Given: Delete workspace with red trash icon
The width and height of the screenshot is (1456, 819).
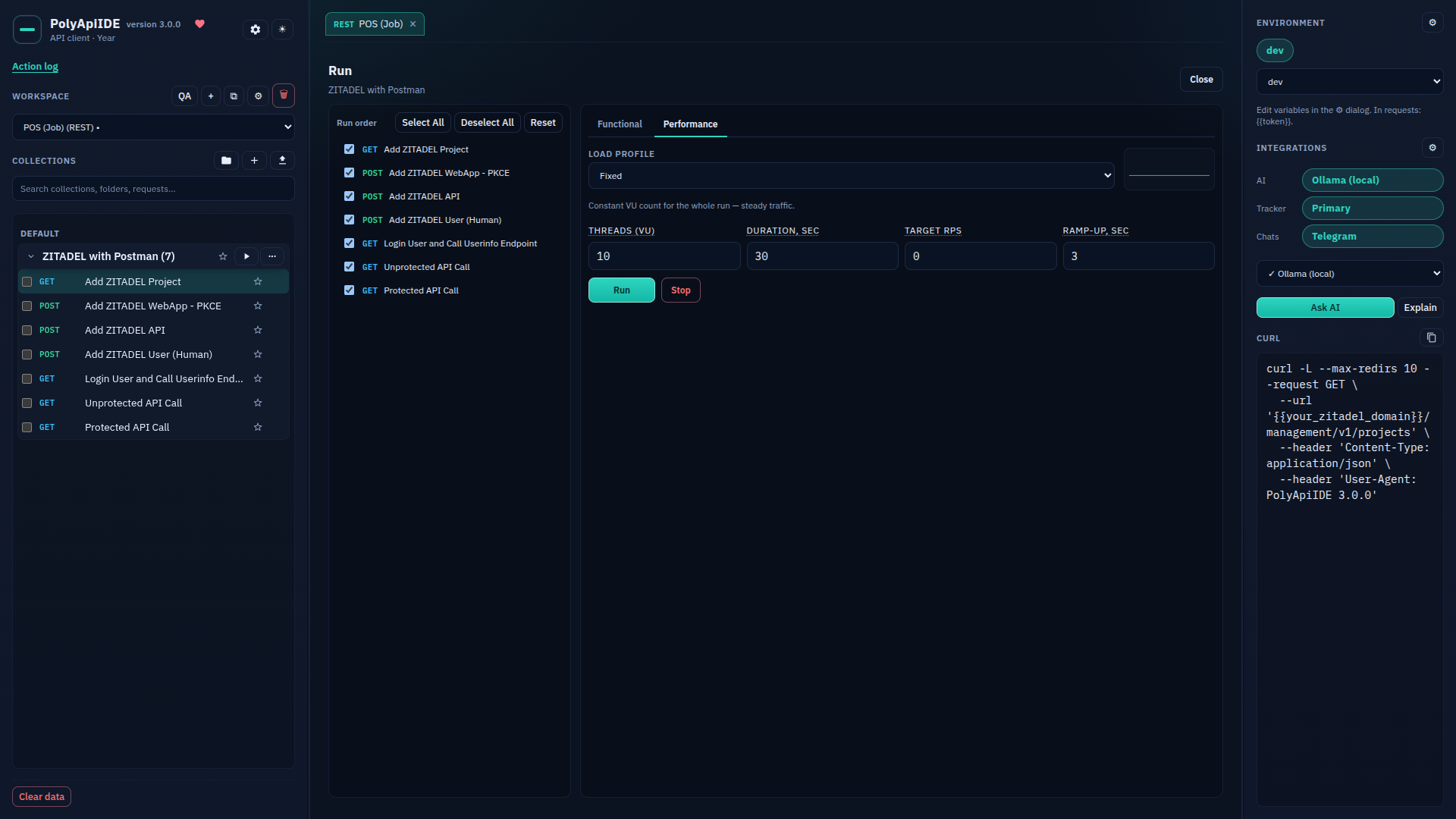Looking at the screenshot, I should pyautogui.click(x=284, y=96).
